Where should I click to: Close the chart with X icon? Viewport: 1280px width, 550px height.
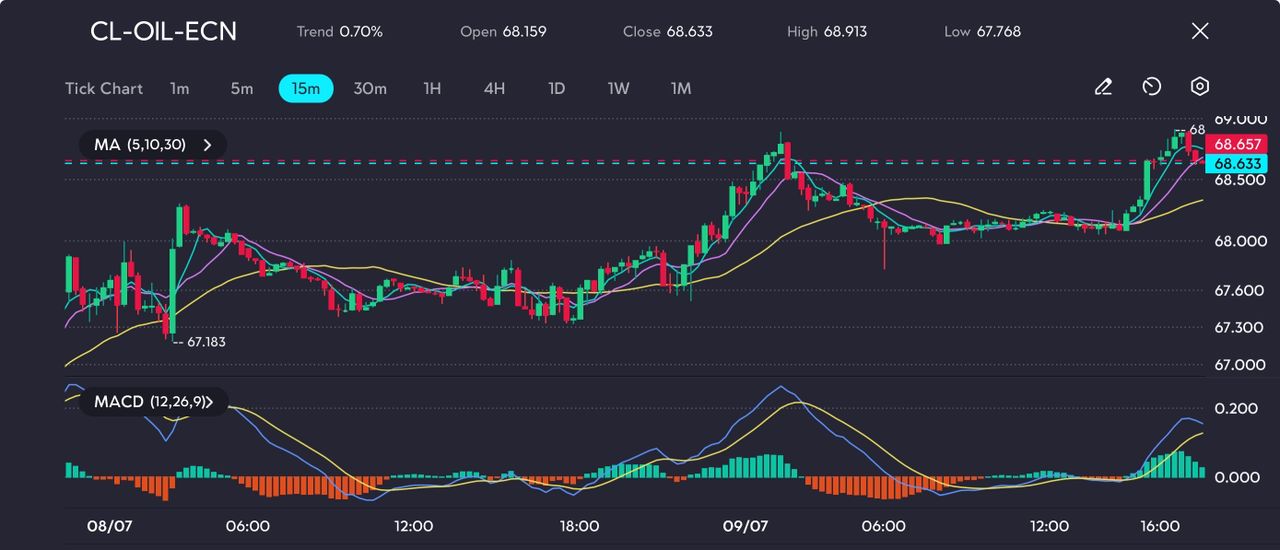(x=1200, y=31)
